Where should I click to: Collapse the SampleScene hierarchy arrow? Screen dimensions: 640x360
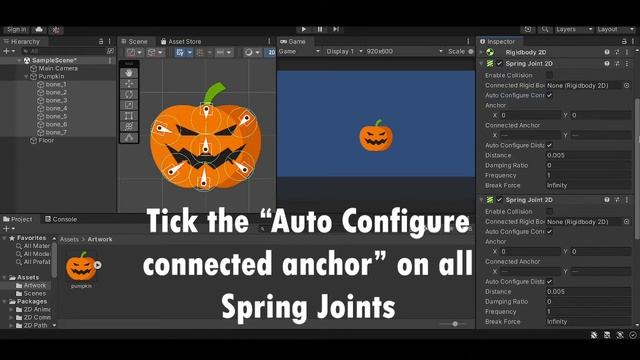[19, 60]
